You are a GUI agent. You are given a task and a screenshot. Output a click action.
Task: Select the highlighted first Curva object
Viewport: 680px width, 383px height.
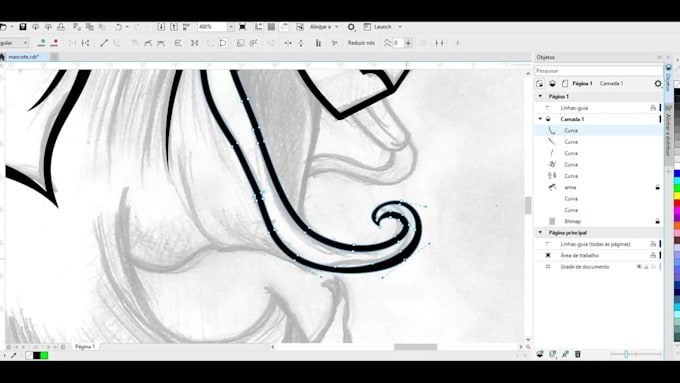598,131
